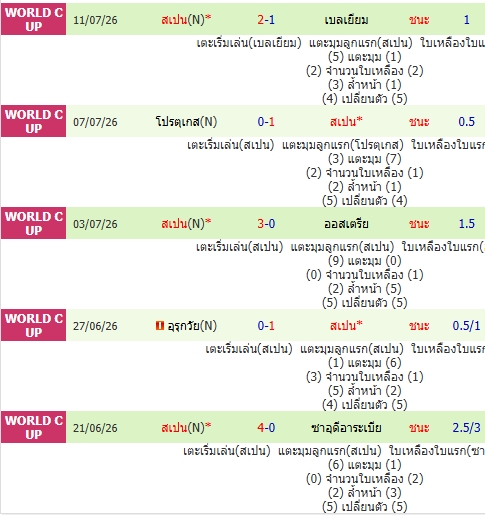Click the WORLD CUP label for 07/07/26 match
The width and height of the screenshot is (485, 515).
tap(34, 121)
